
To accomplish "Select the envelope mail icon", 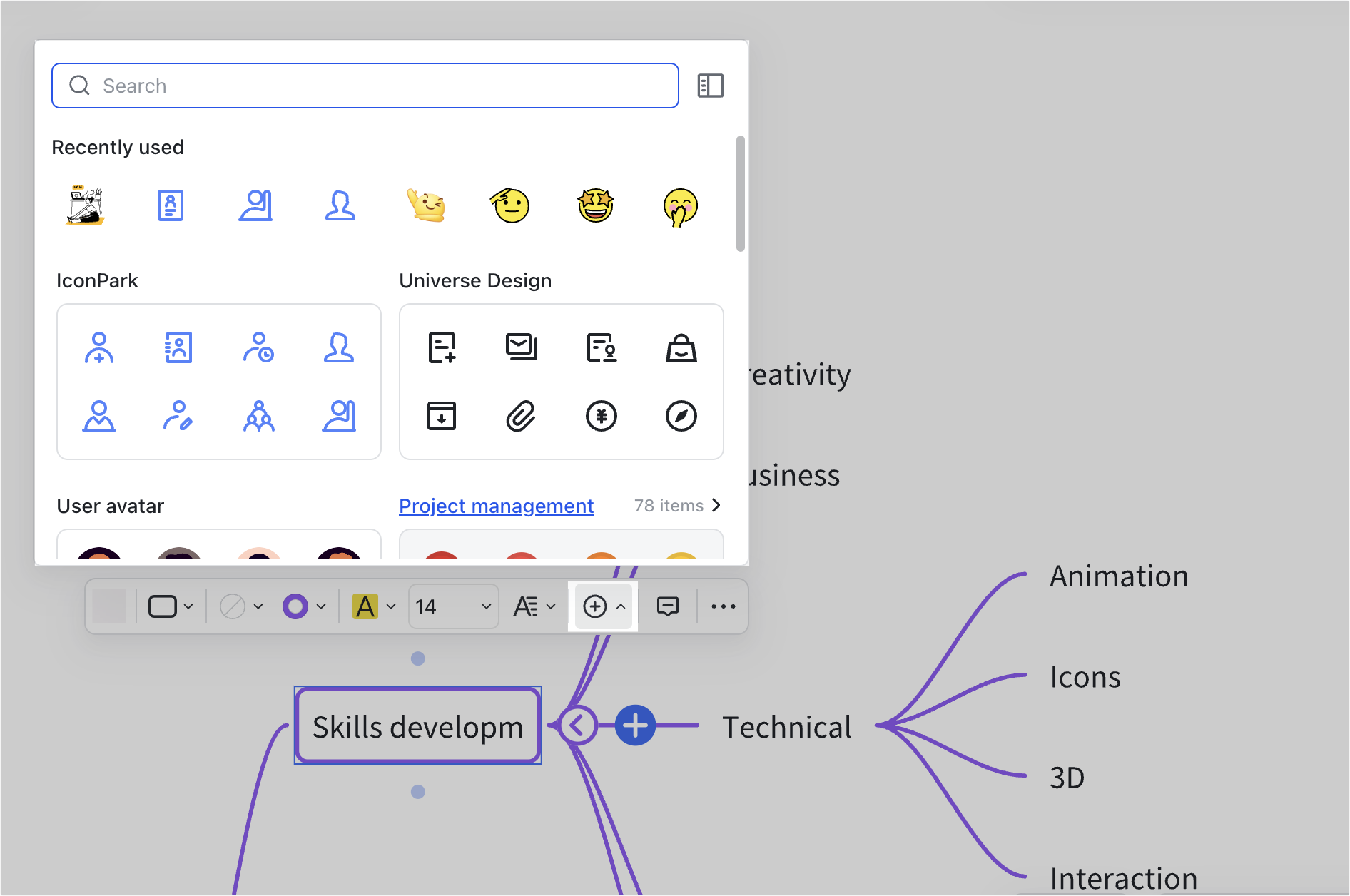I will [x=522, y=348].
